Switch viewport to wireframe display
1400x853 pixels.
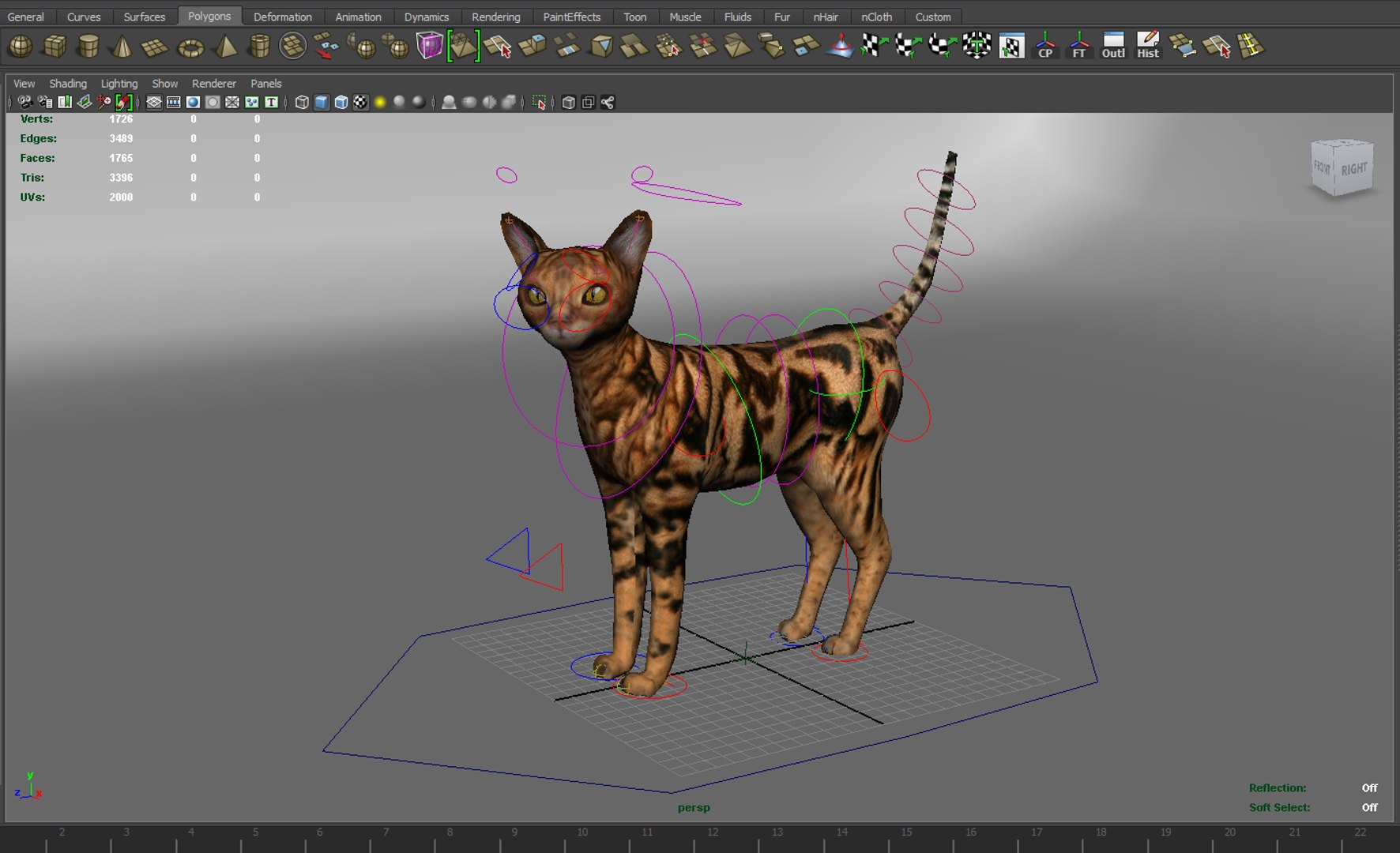302,102
